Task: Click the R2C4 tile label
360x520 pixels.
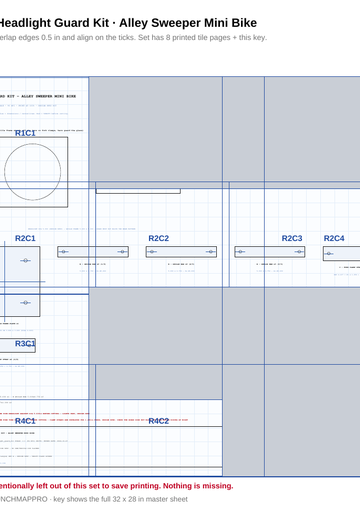Action: coord(334,238)
